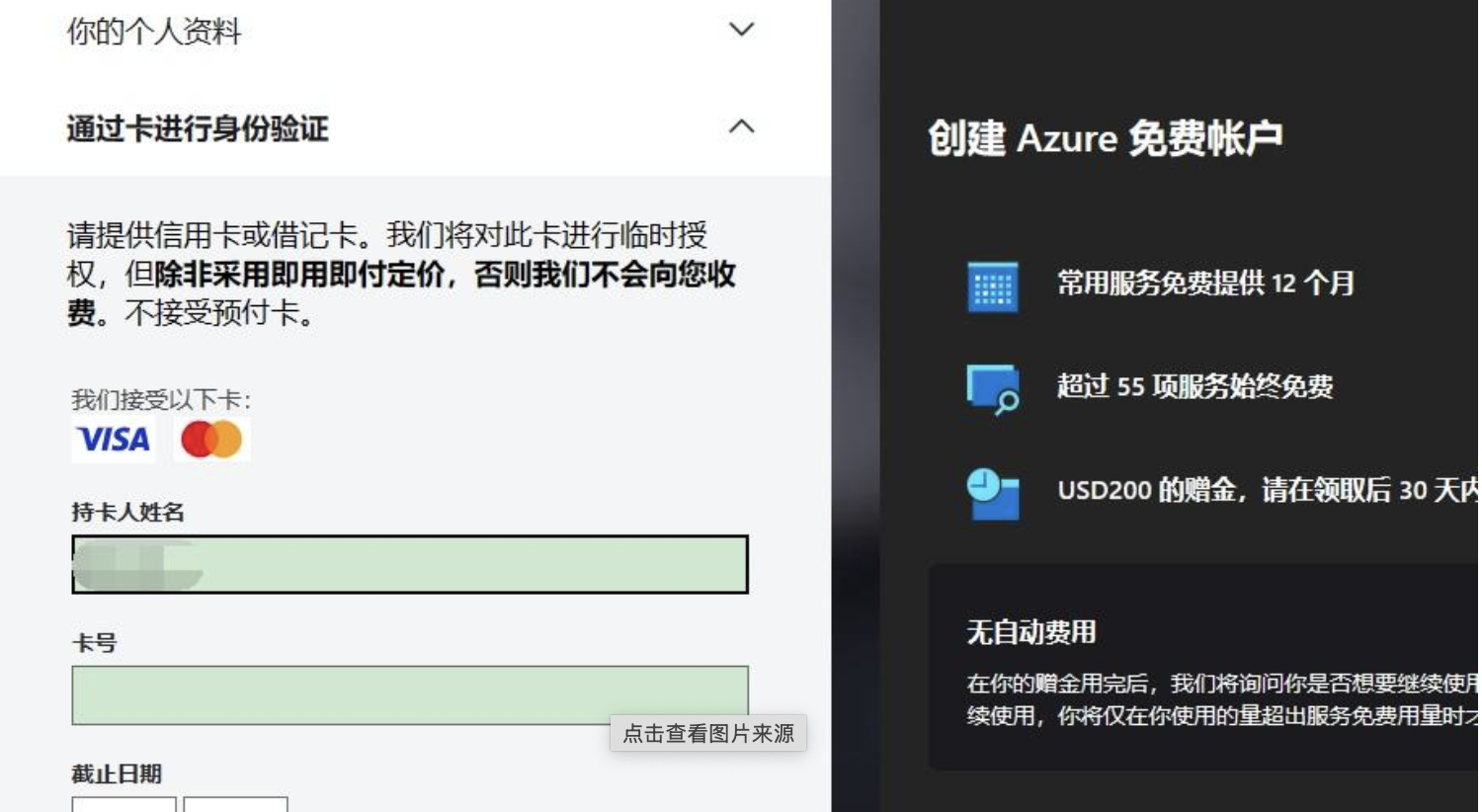Screen dimensions: 1482x812
Task: Click the monitor search icon beside 超过 55 项服务
Action: (993, 389)
